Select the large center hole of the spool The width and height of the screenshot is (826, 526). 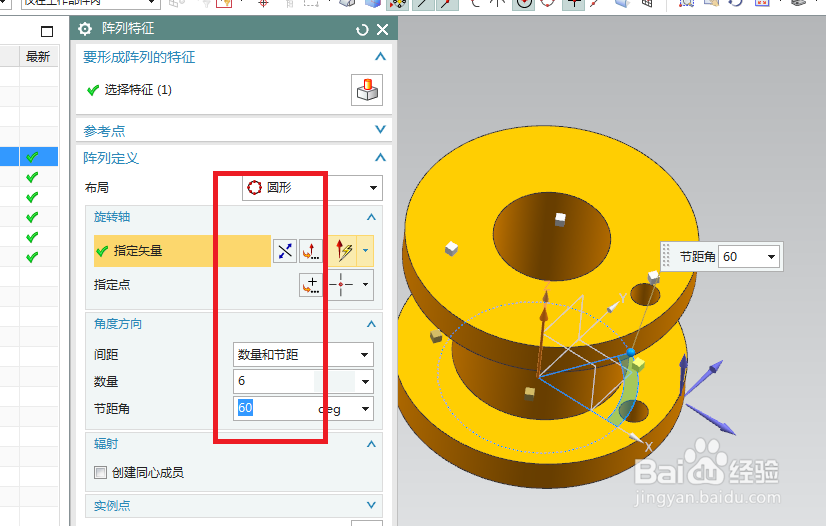(x=552, y=236)
